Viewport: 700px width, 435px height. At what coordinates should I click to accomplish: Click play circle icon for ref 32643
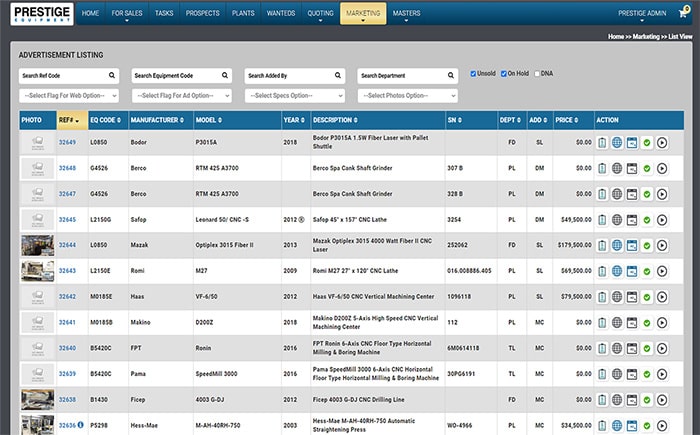click(x=662, y=271)
